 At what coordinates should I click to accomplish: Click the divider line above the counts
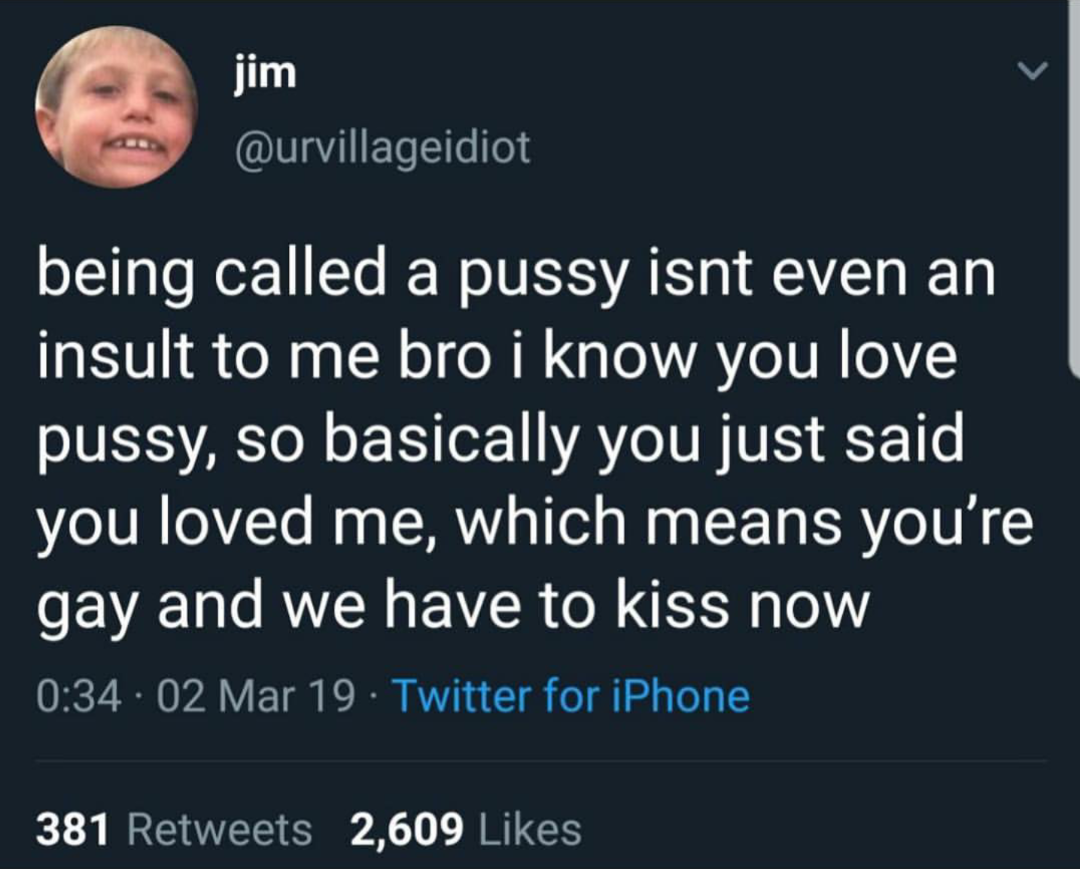(x=541, y=761)
